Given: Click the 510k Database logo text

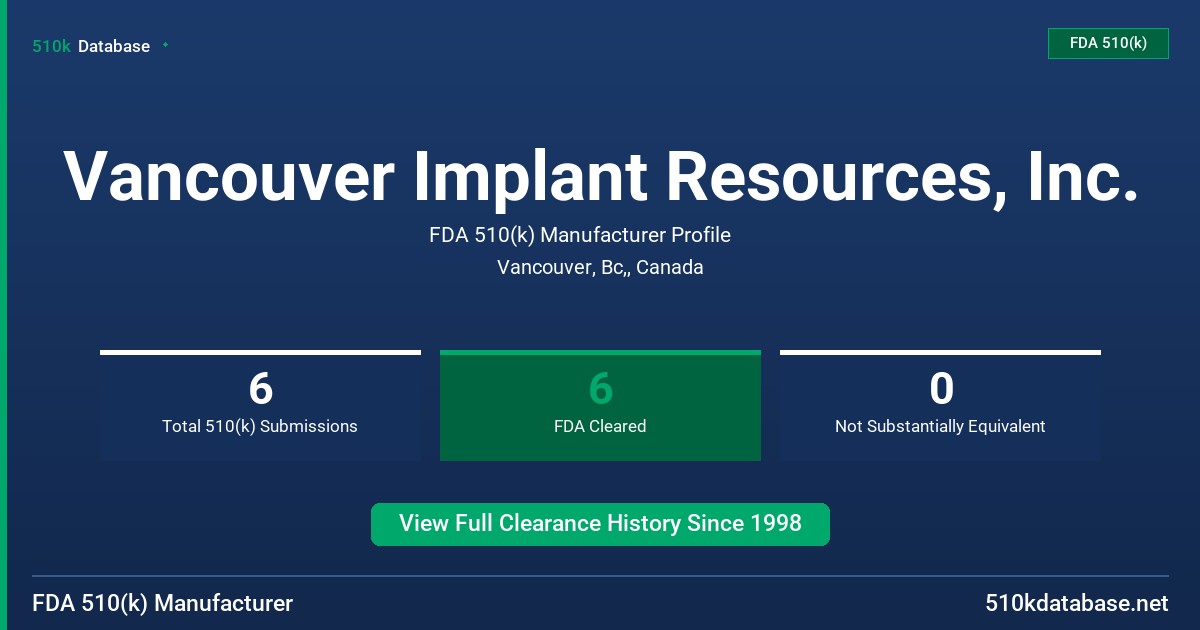Looking at the screenshot, I should tap(91, 46).
